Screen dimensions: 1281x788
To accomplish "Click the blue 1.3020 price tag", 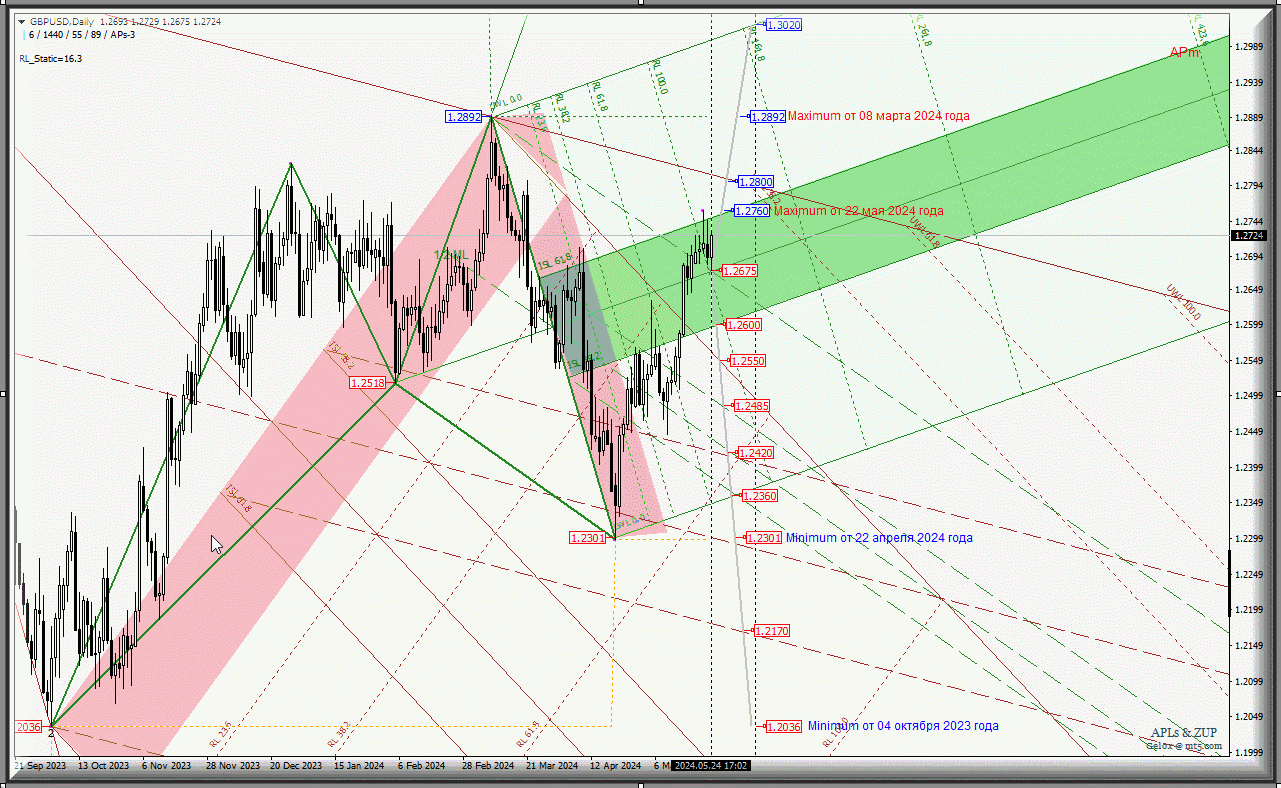I will [x=784, y=25].
